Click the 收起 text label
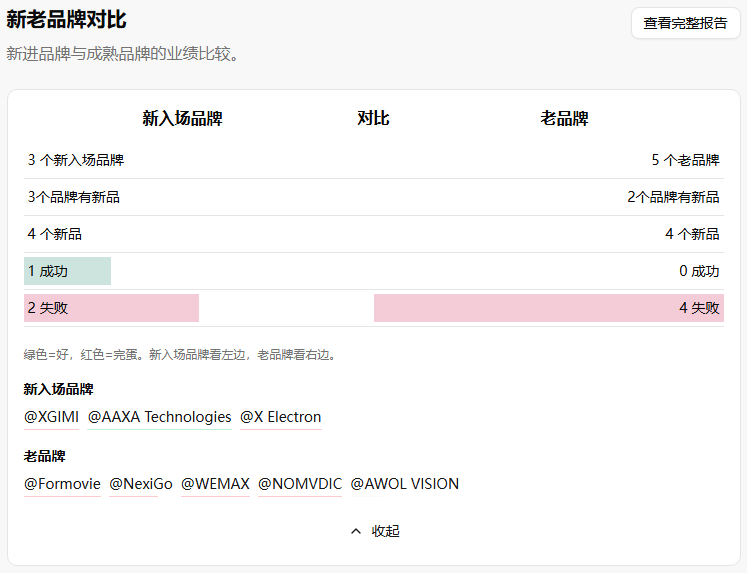The height and width of the screenshot is (573, 747). tap(385, 531)
